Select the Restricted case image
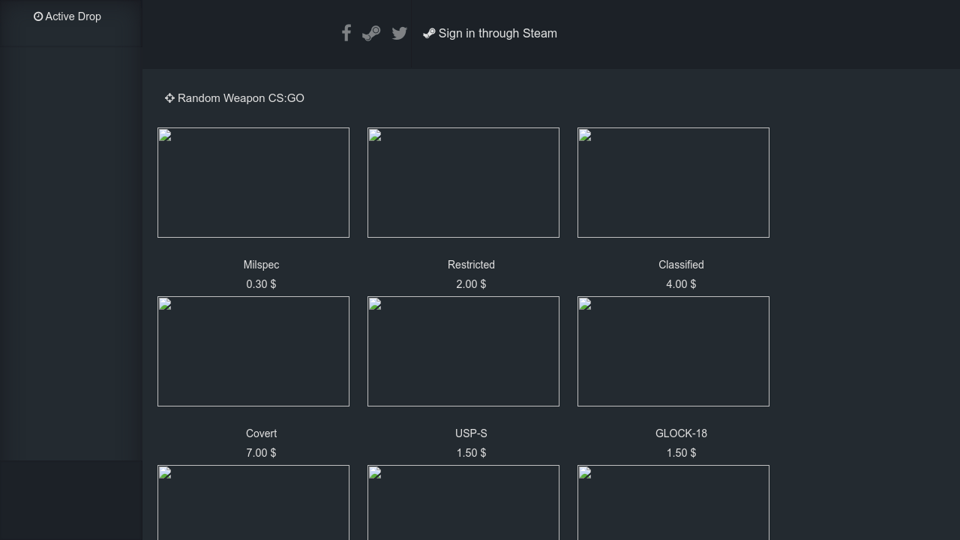The image size is (960, 540). point(463,182)
